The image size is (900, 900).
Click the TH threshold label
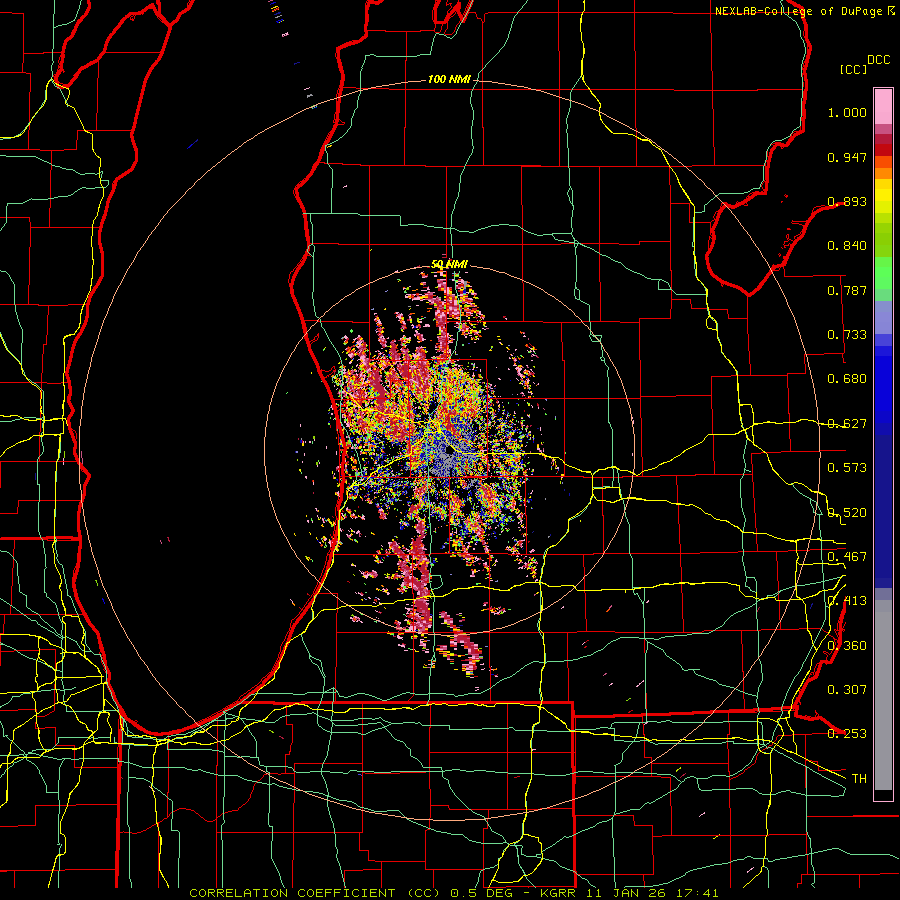coord(859,779)
